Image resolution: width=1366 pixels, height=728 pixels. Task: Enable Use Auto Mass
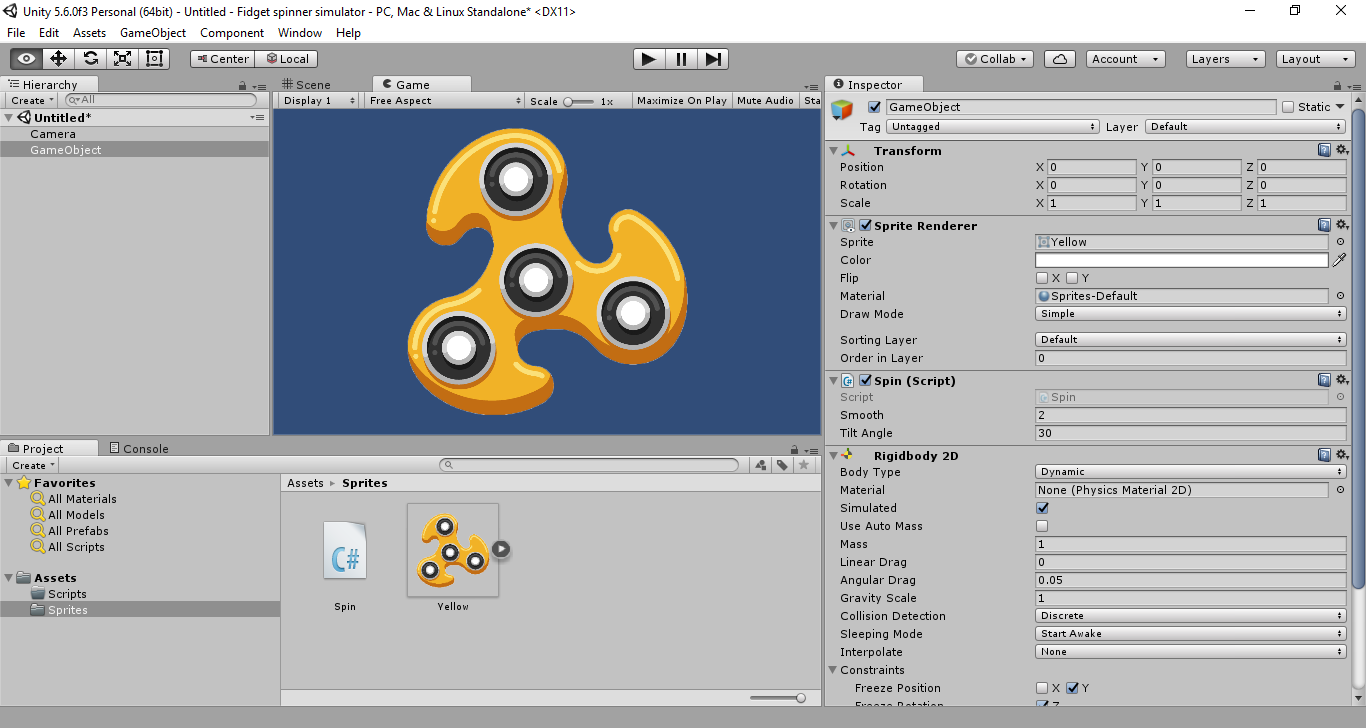pyautogui.click(x=1042, y=526)
